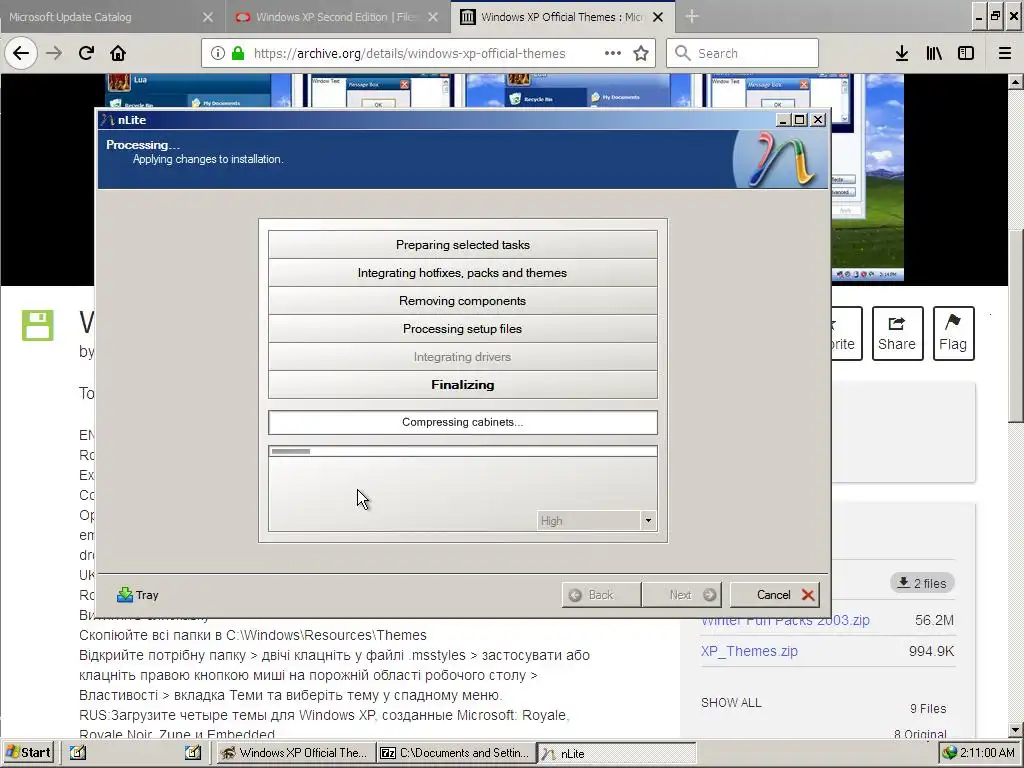Reload the archive.org page
This screenshot has width=1024, height=768.
[86, 53]
